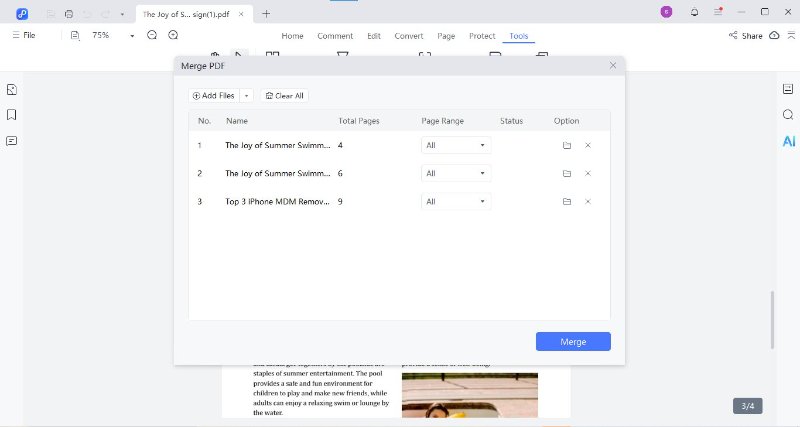Viewport: 800px width, 427px height.
Task: Switch to the Protect tab
Action: [482, 36]
